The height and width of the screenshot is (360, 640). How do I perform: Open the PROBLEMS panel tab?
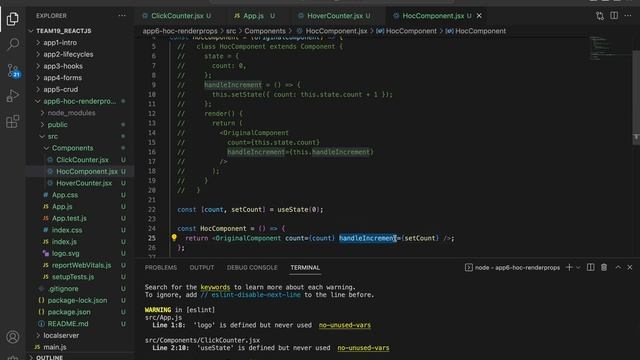161,267
